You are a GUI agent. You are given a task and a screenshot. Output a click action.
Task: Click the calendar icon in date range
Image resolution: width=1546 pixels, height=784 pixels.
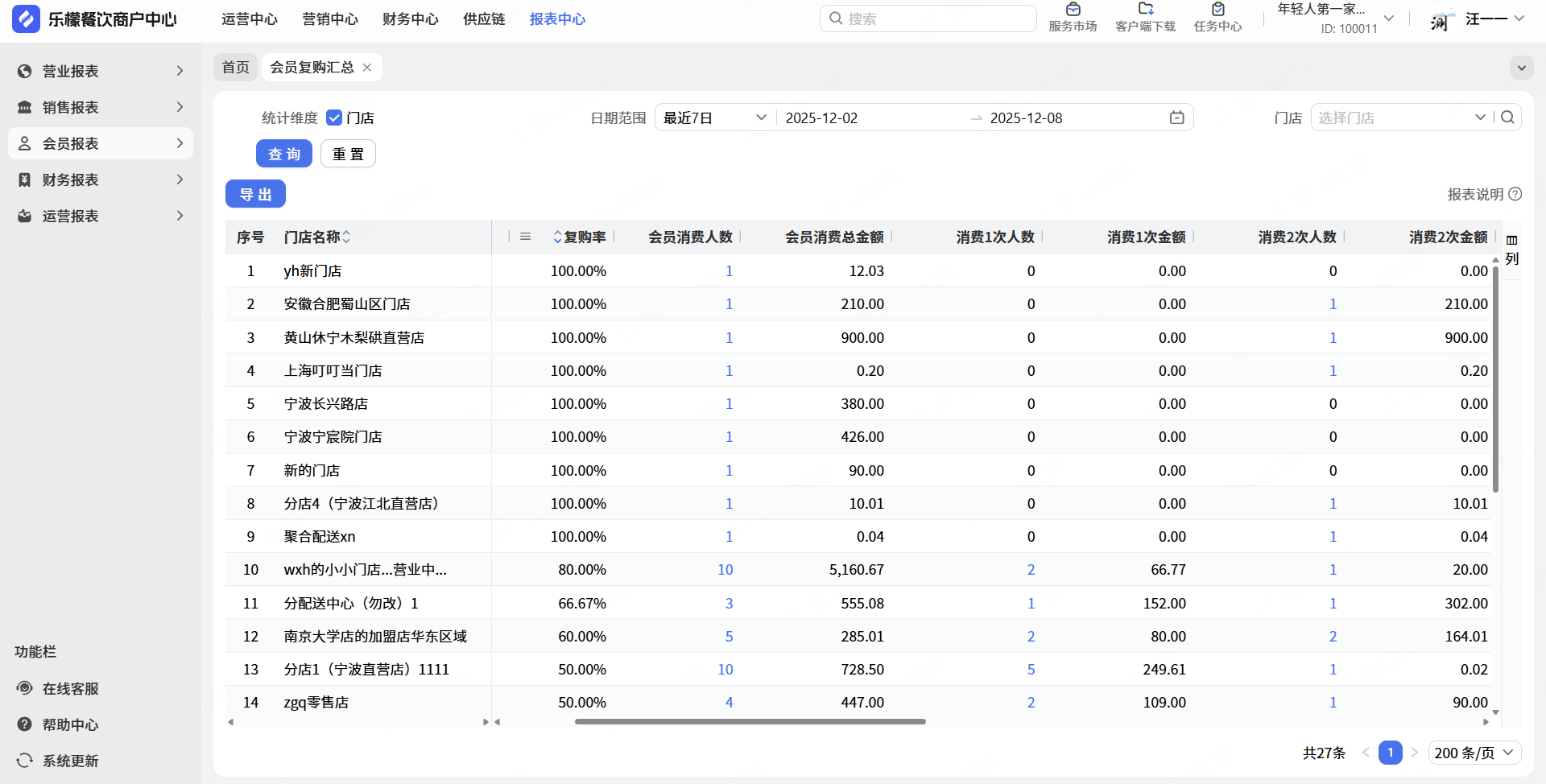[1176, 118]
